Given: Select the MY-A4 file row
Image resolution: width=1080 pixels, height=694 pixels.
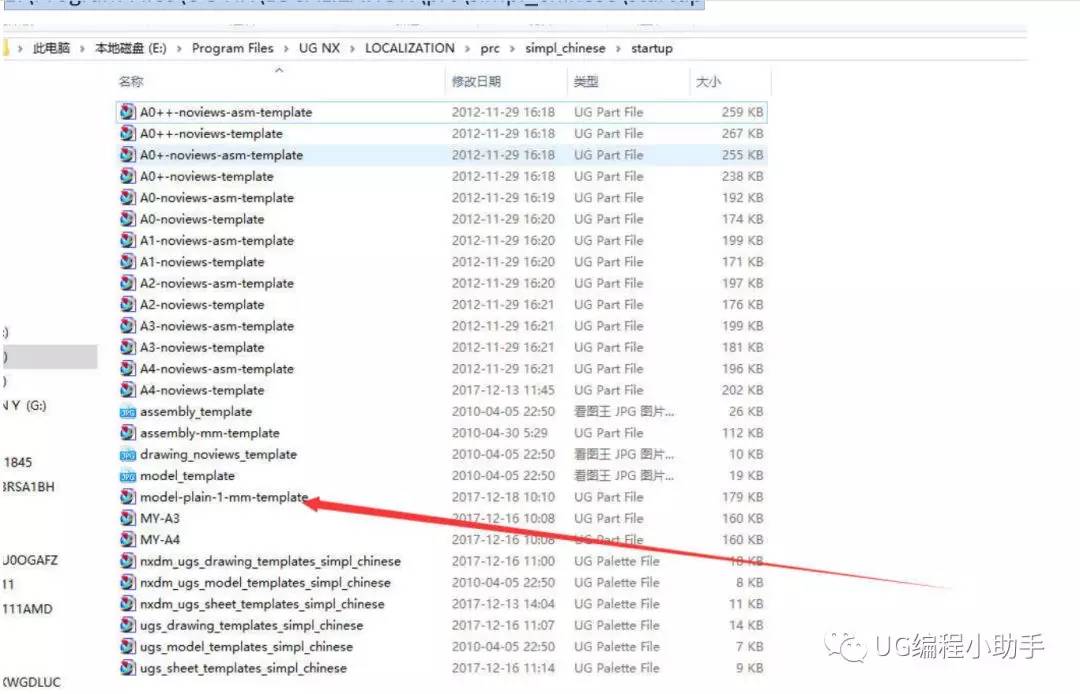Looking at the screenshot, I should point(441,539).
